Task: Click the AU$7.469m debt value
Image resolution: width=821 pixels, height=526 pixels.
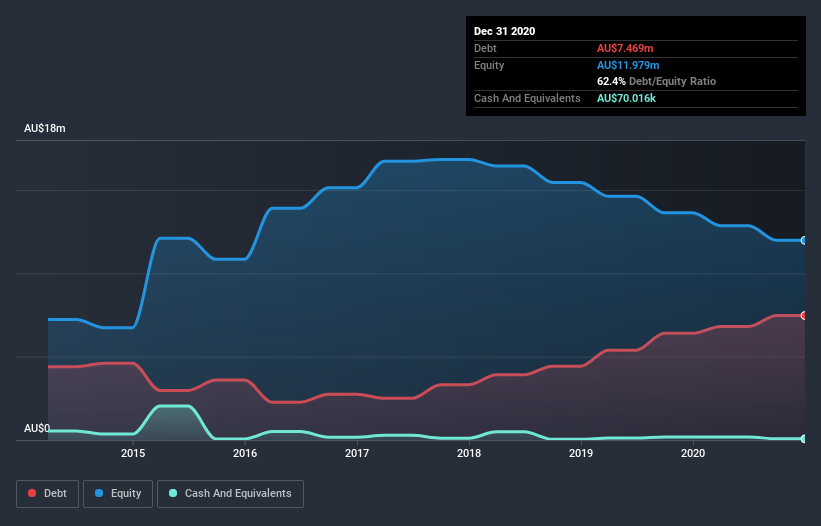Action: click(x=625, y=48)
